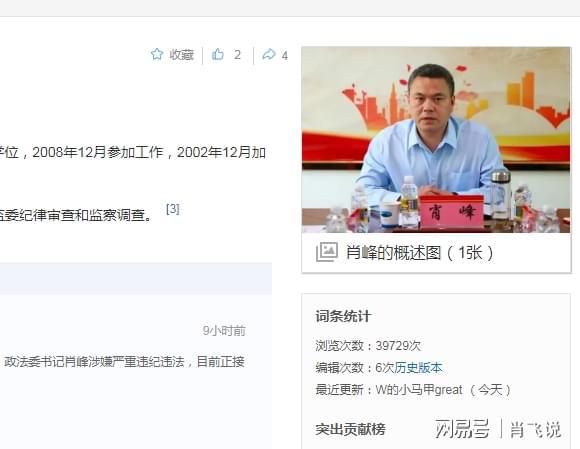Click the 收藏 label
580x449 pixels.
[x=182, y=55]
